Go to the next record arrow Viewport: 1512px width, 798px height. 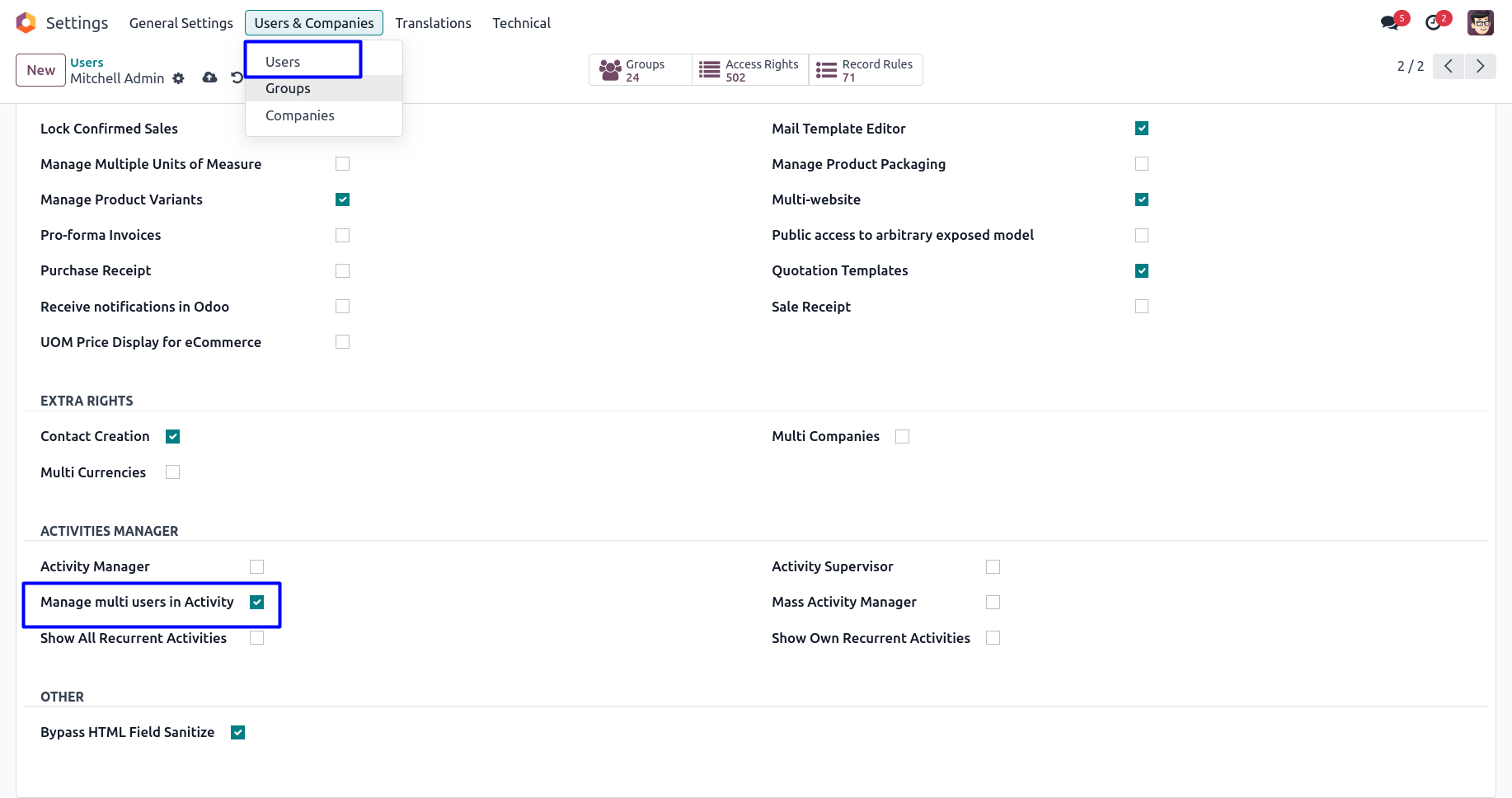pyautogui.click(x=1480, y=66)
